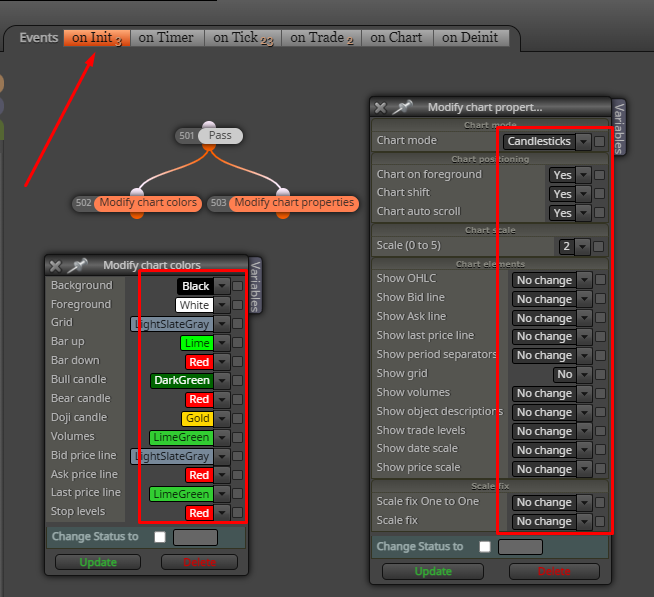Pin the Modify chart properties panel
The image size is (654, 597).
(x=402, y=107)
